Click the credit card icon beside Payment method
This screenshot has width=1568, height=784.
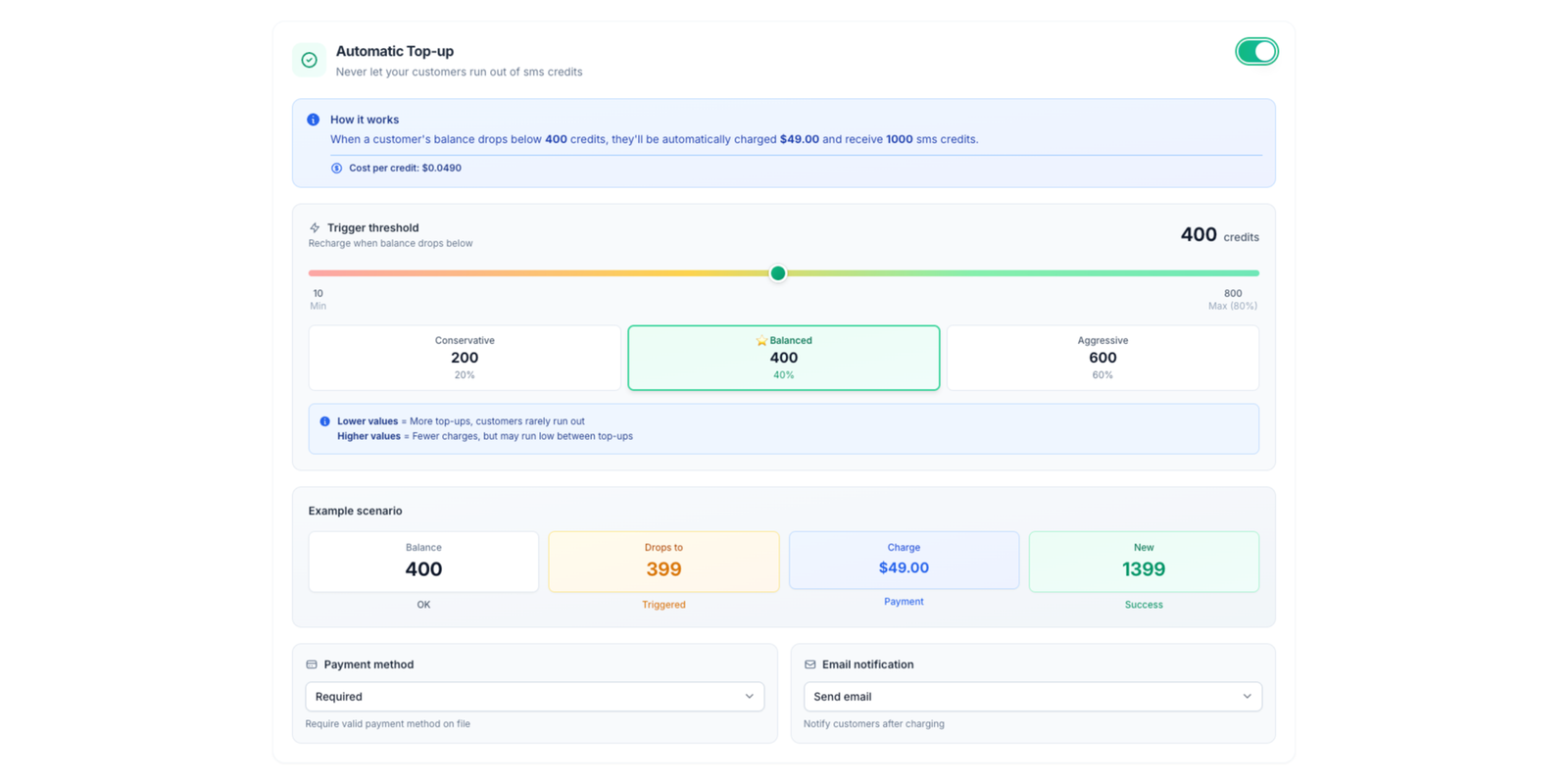pos(312,664)
